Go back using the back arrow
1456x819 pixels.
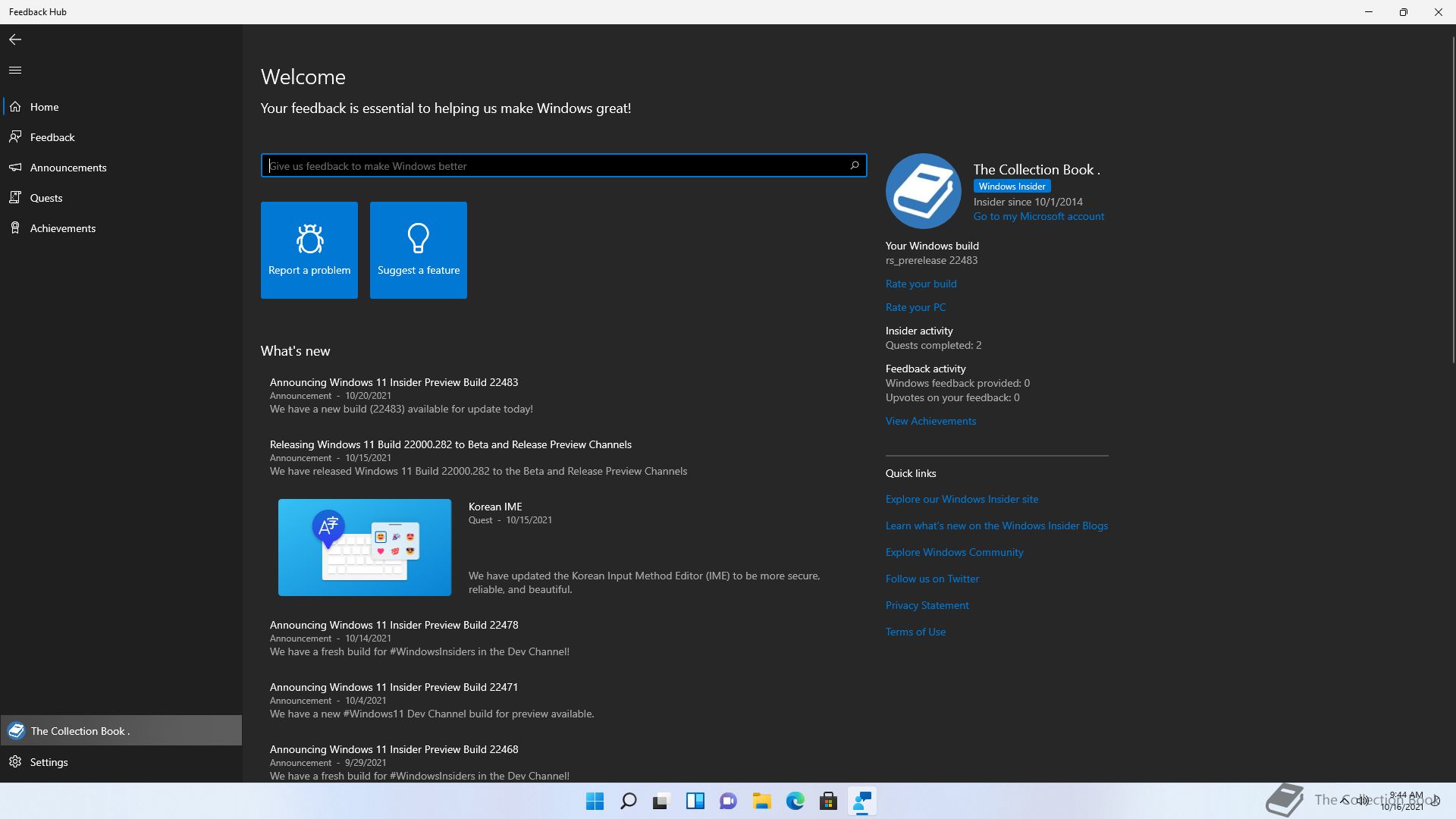(15, 39)
